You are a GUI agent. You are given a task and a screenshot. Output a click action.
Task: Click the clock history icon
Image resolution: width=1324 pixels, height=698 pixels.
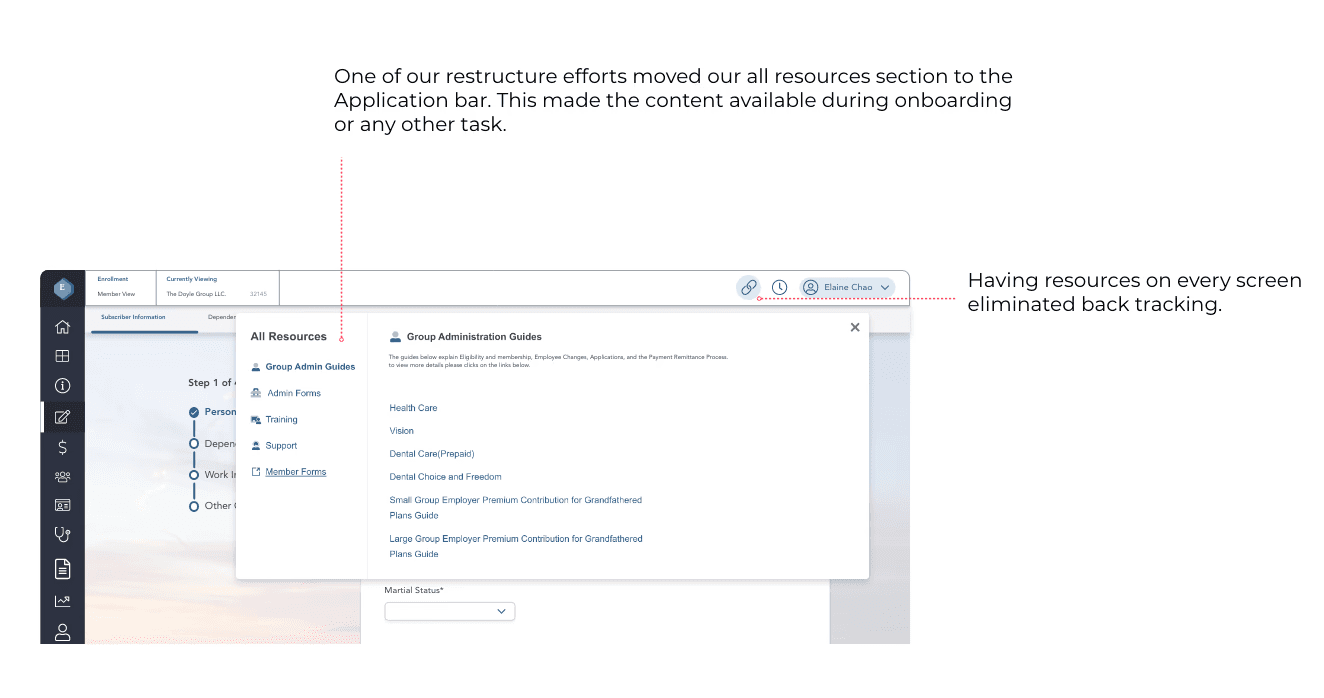coord(779,287)
